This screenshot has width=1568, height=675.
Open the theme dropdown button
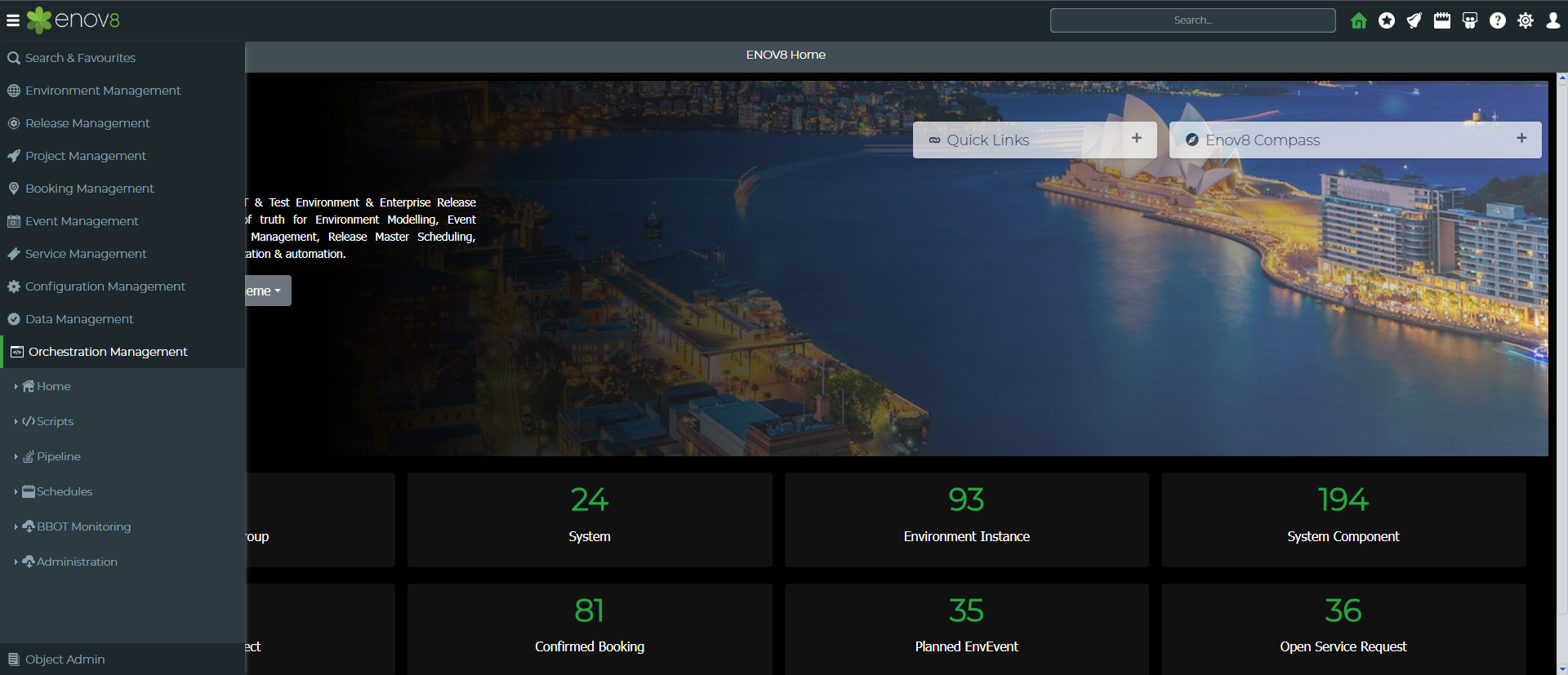(x=268, y=291)
